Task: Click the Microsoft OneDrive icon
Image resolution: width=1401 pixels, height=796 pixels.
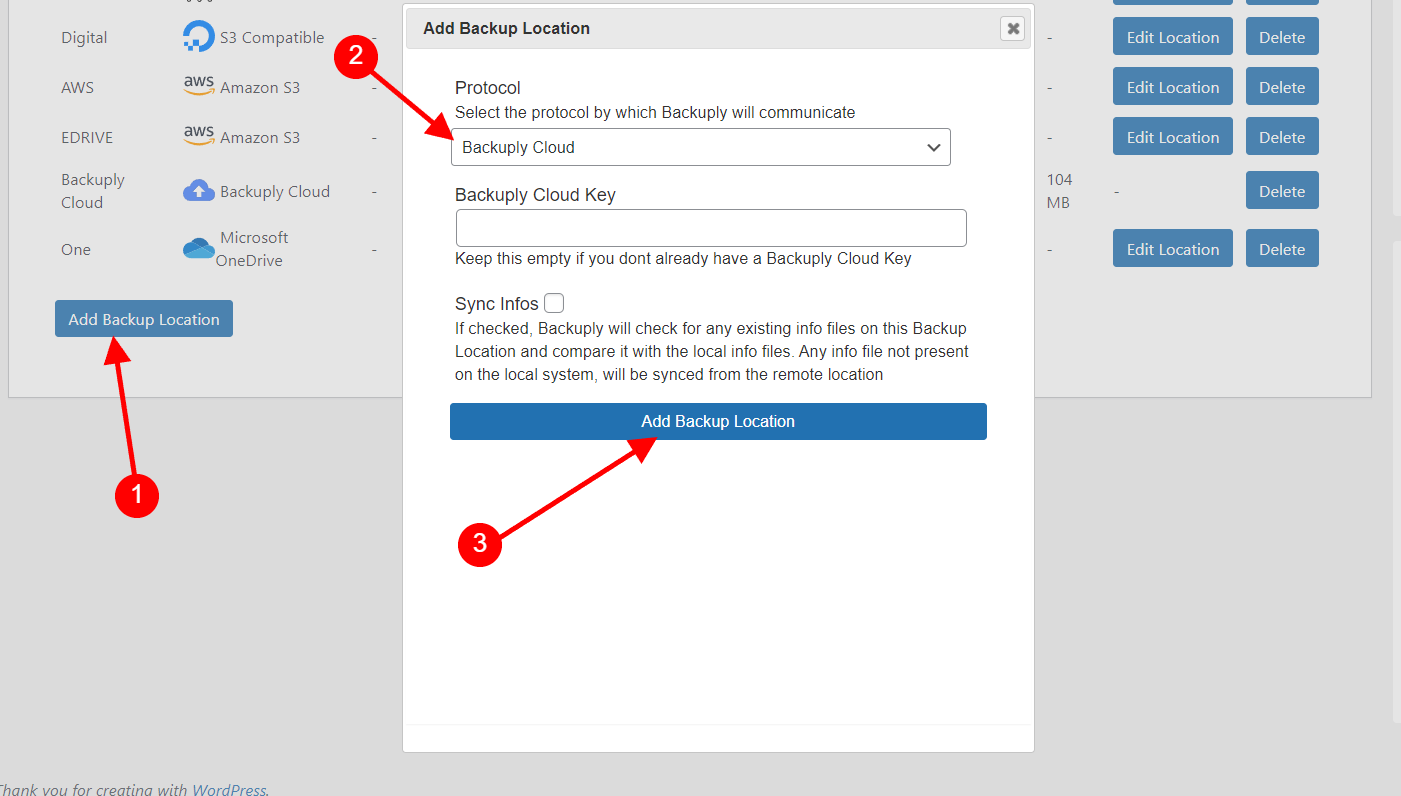Action: click(x=198, y=248)
